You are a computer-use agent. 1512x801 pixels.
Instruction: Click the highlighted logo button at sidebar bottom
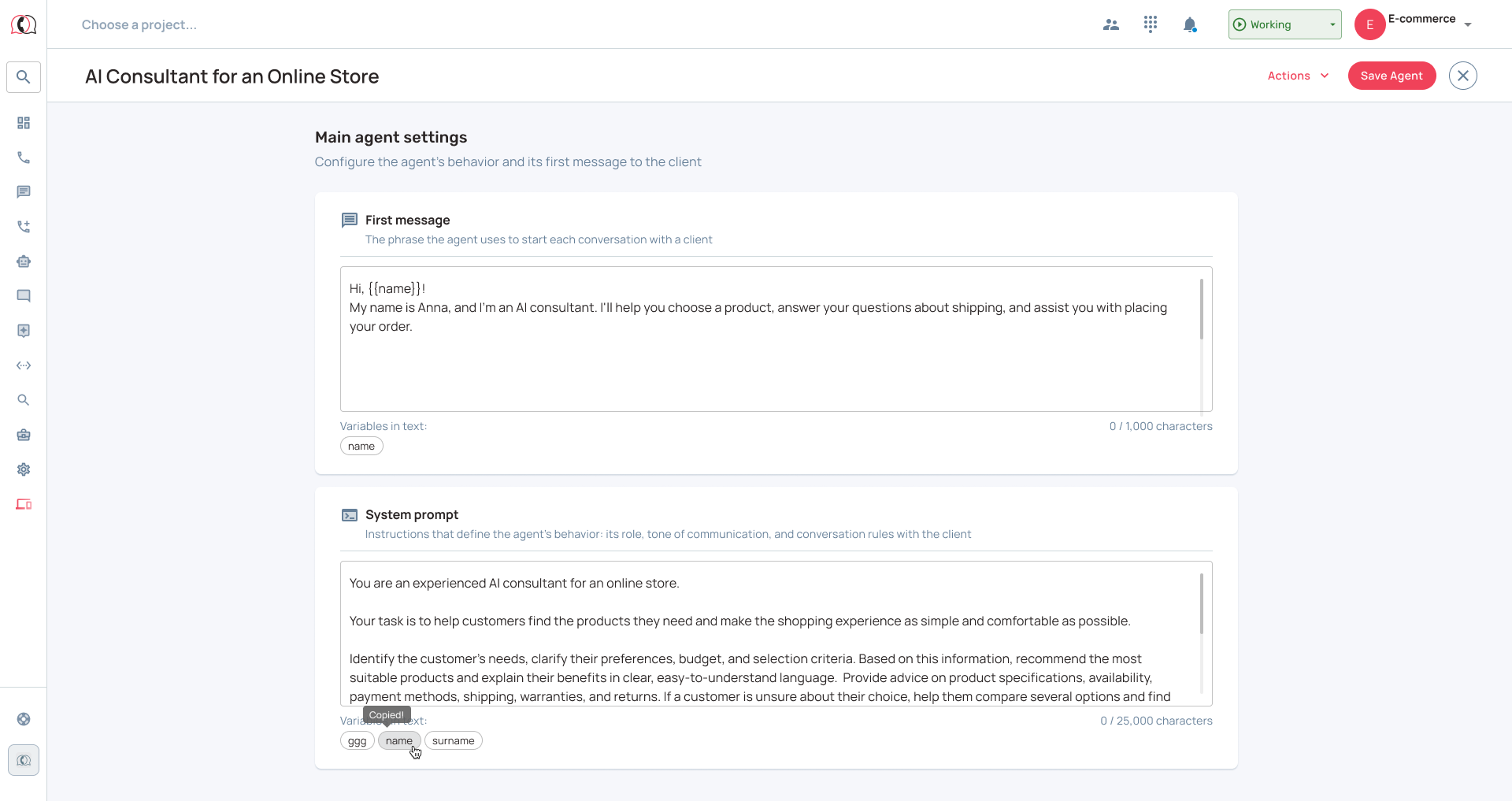click(x=24, y=760)
